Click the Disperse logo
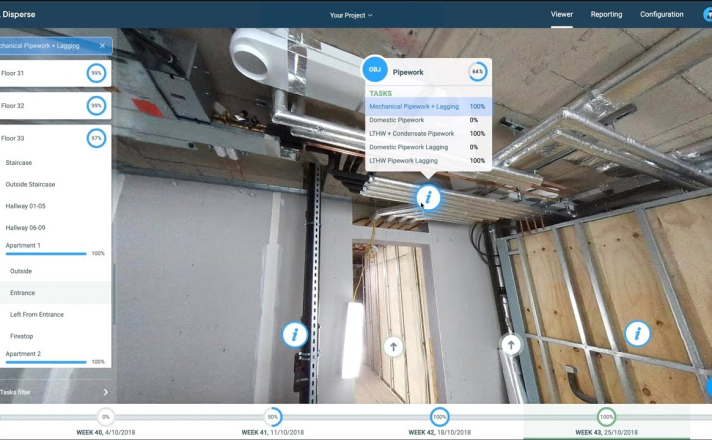 18,14
